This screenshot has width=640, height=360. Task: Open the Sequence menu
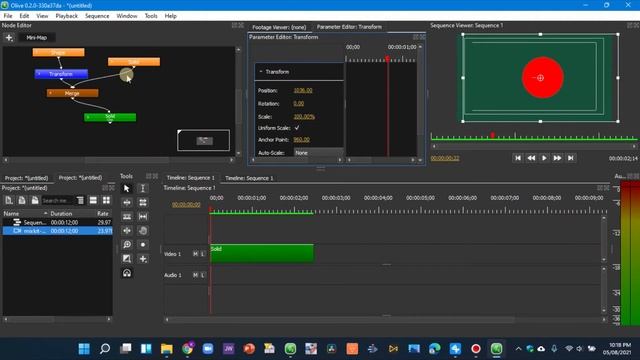[97, 16]
